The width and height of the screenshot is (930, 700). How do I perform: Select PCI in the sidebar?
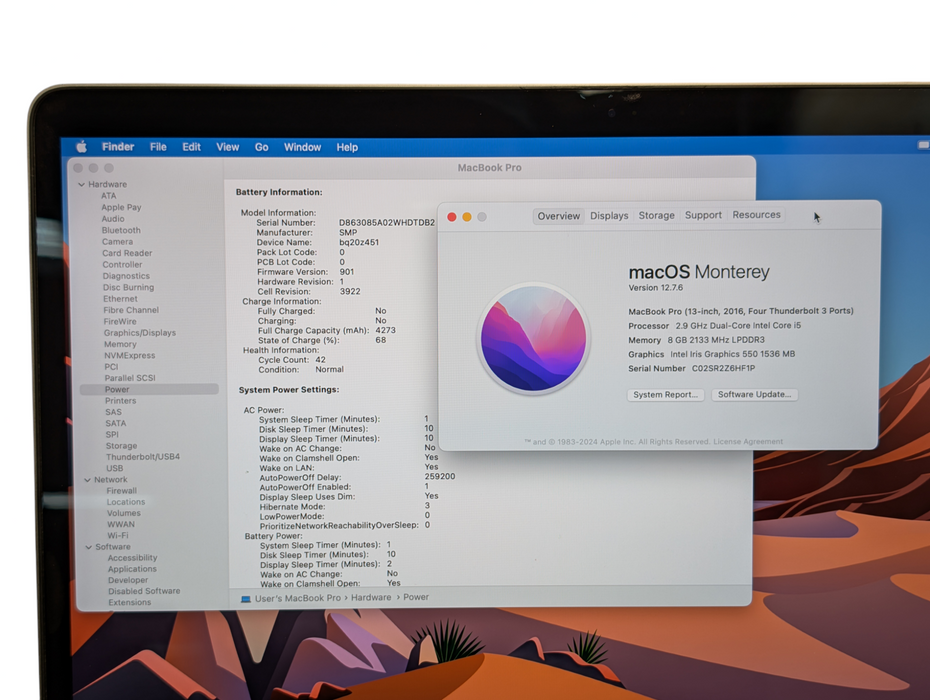[x=111, y=367]
